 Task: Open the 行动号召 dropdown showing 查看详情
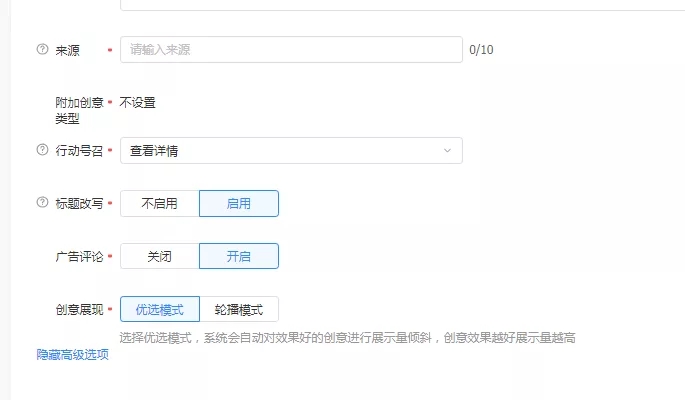pos(280,150)
